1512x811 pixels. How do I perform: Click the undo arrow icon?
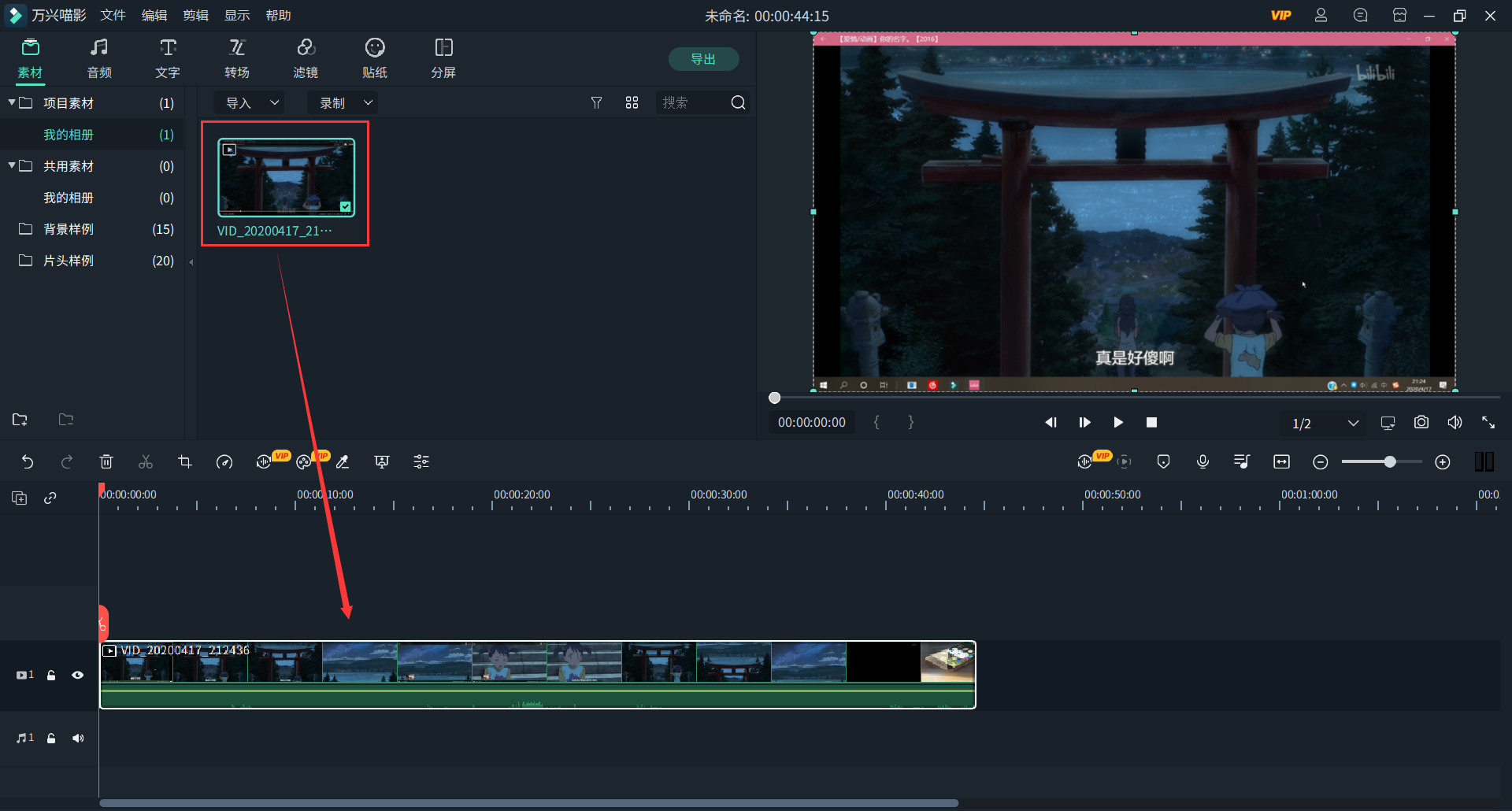(28, 462)
